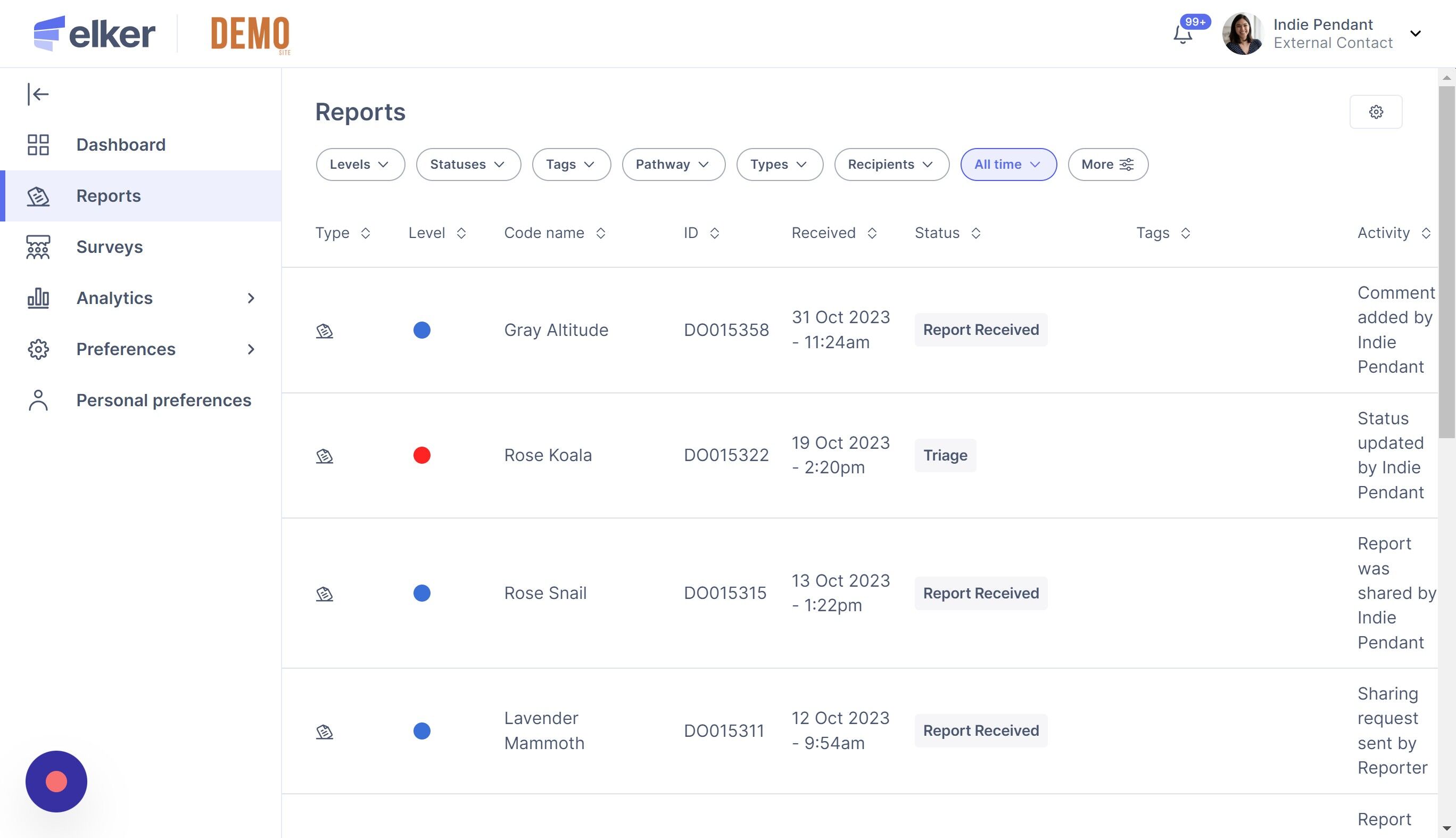The height and width of the screenshot is (838, 1456).
Task: Toggle sort on Received column
Action: coord(872,233)
